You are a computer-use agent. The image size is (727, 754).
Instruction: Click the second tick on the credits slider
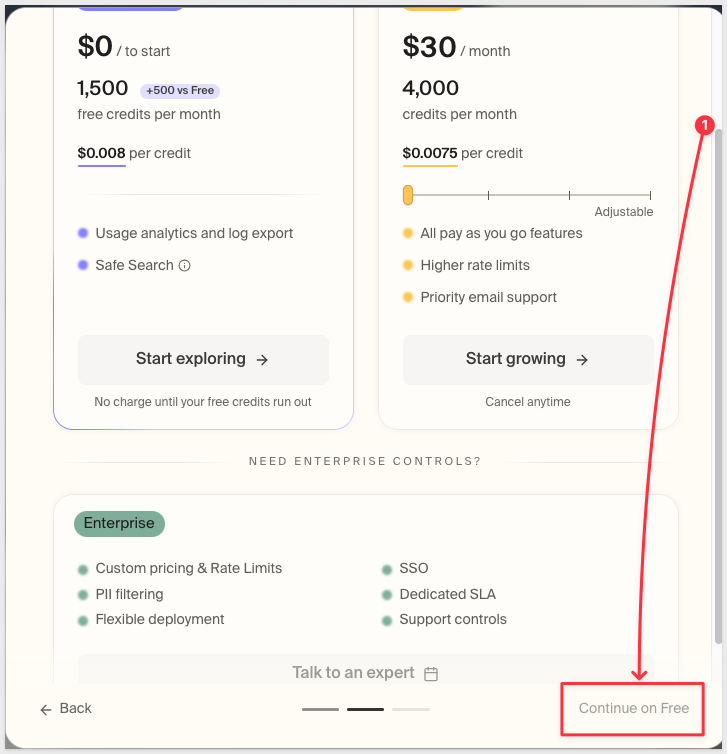[x=489, y=195]
